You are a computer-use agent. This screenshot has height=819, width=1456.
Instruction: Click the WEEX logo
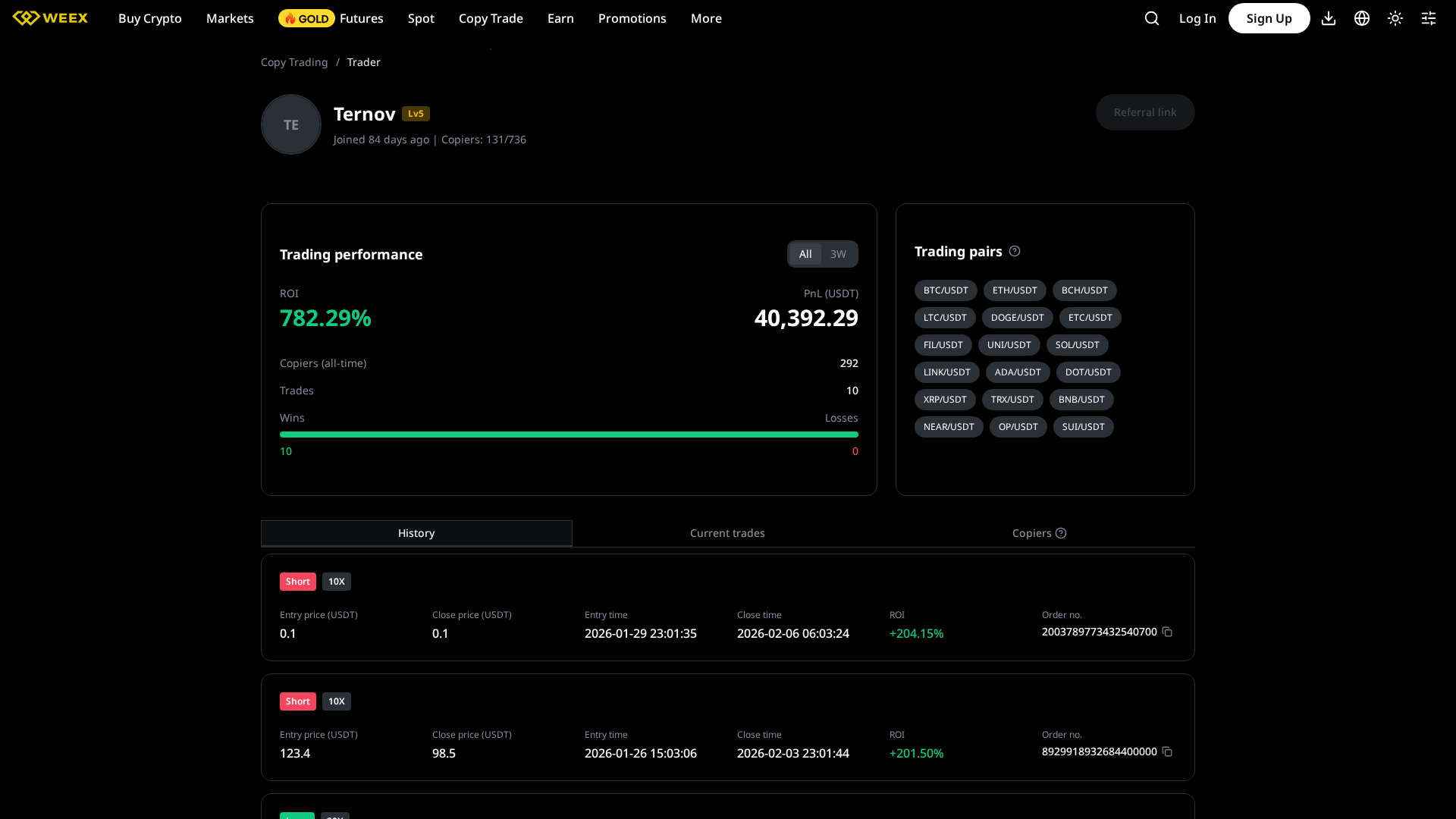[50, 17]
